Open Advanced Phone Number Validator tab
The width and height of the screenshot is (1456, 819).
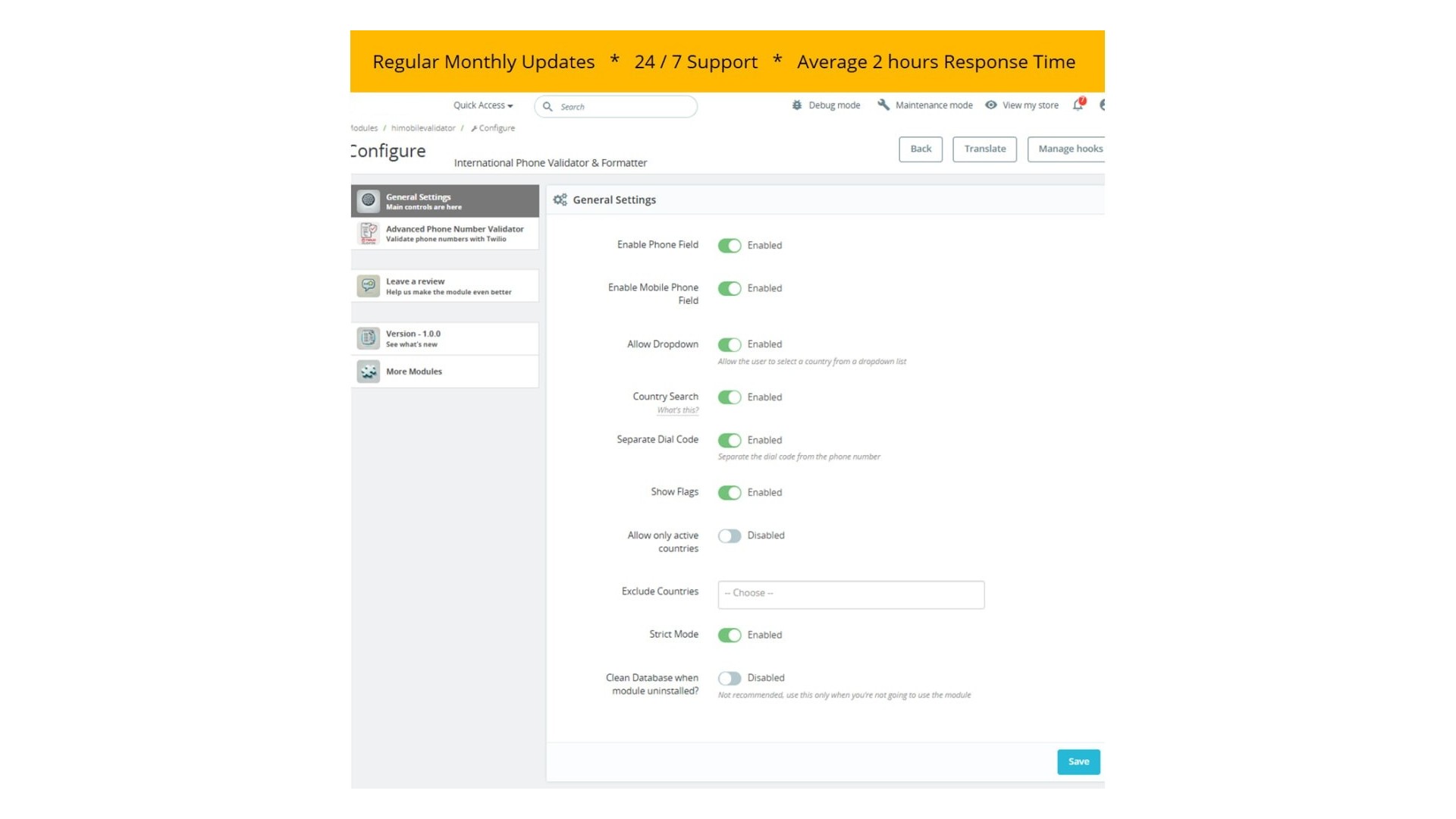click(x=454, y=234)
